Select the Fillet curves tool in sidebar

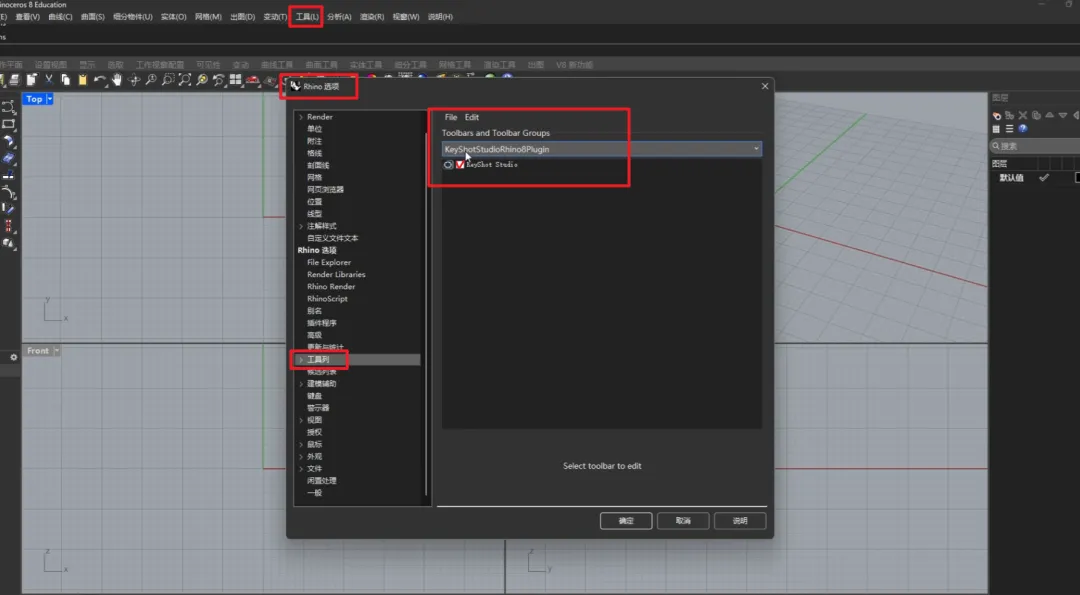(x=8, y=192)
